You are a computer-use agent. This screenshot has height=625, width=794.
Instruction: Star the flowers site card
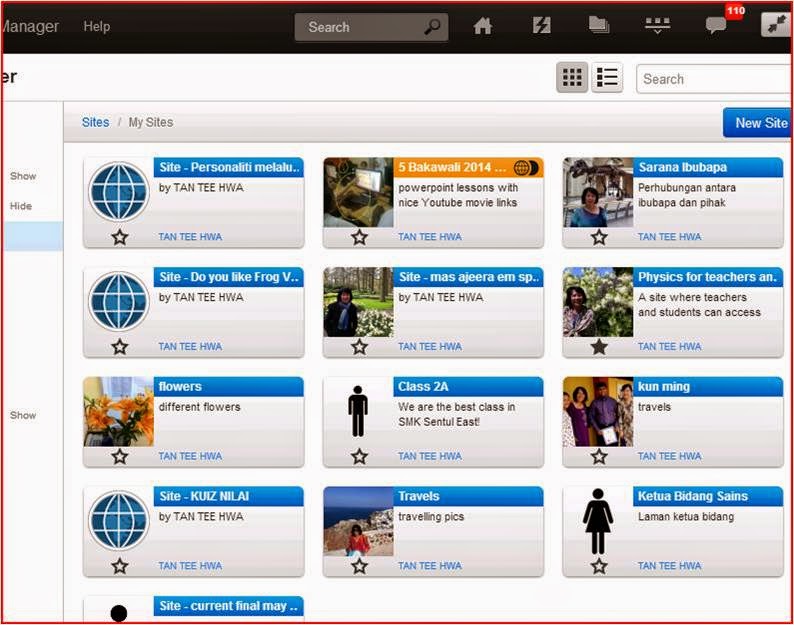(120, 456)
